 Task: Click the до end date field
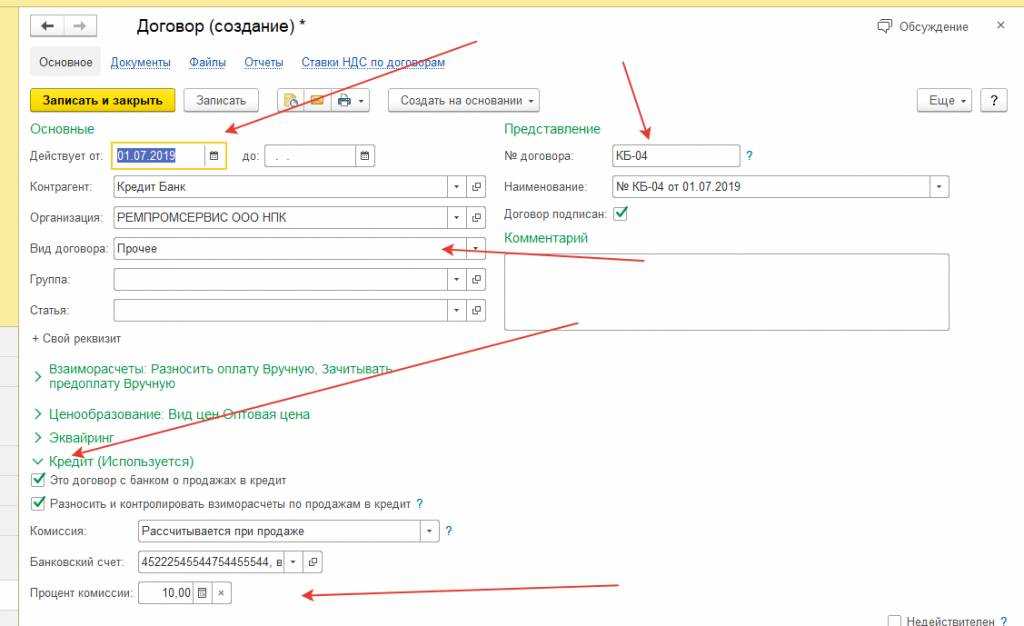pos(310,155)
